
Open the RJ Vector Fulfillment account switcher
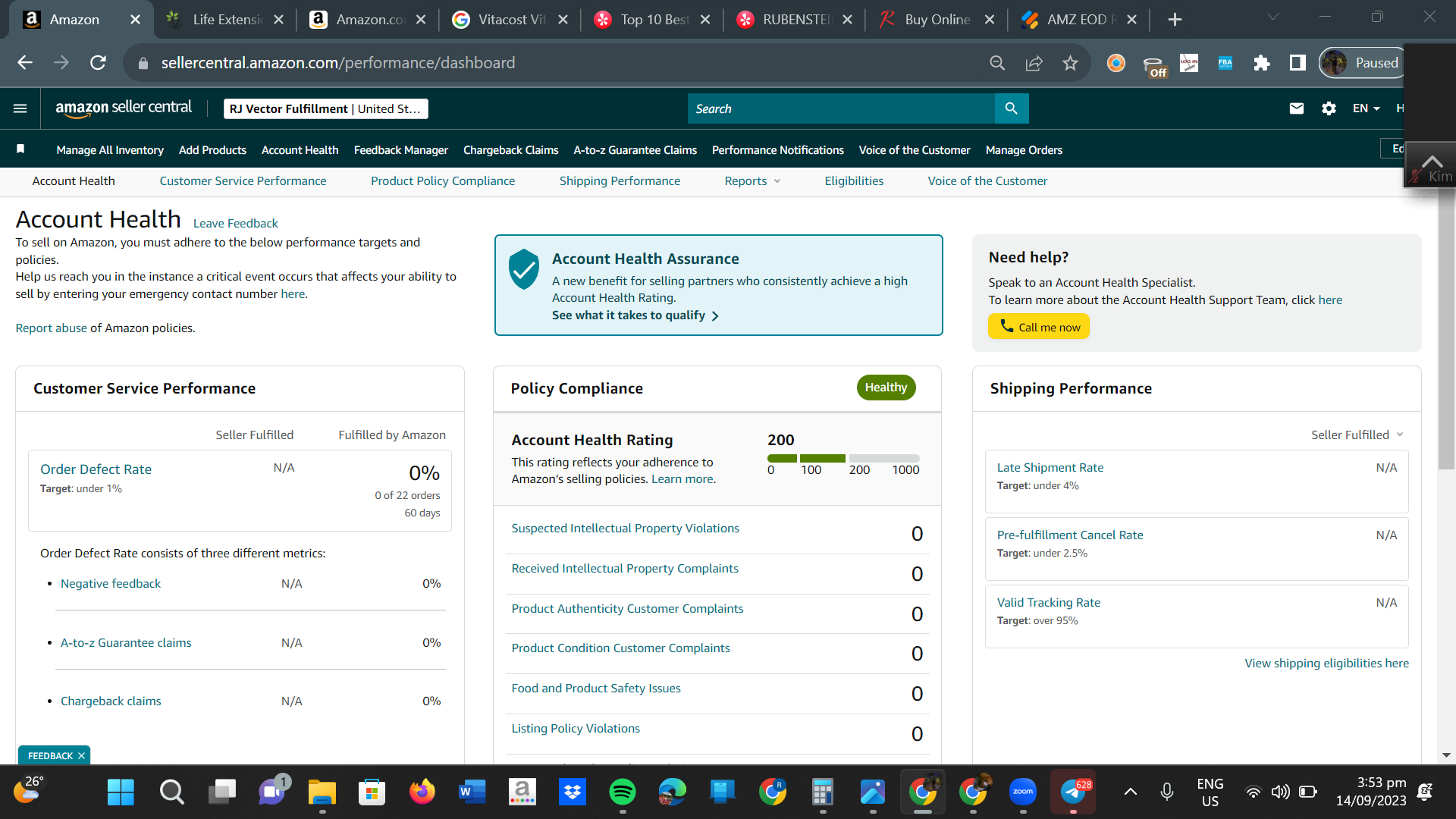tap(326, 108)
